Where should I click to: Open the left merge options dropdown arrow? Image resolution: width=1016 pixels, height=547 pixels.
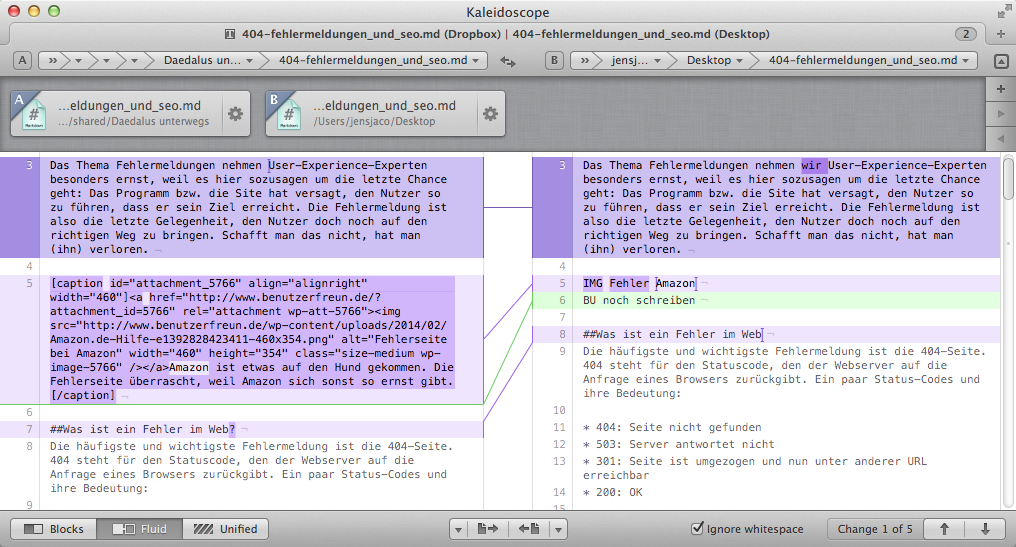(x=459, y=529)
